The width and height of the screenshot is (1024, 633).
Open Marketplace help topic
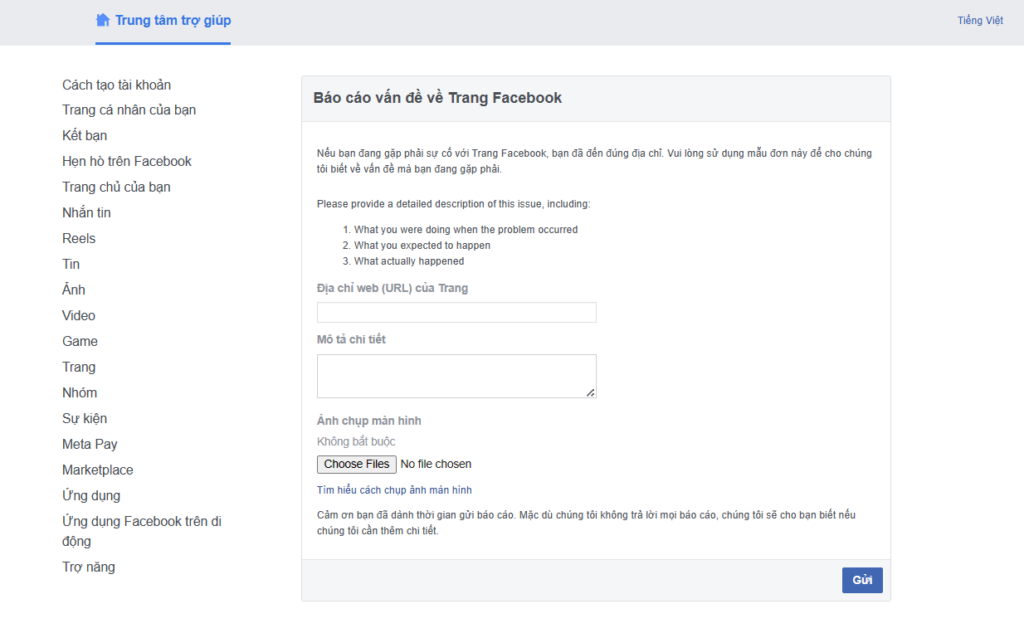97,470
